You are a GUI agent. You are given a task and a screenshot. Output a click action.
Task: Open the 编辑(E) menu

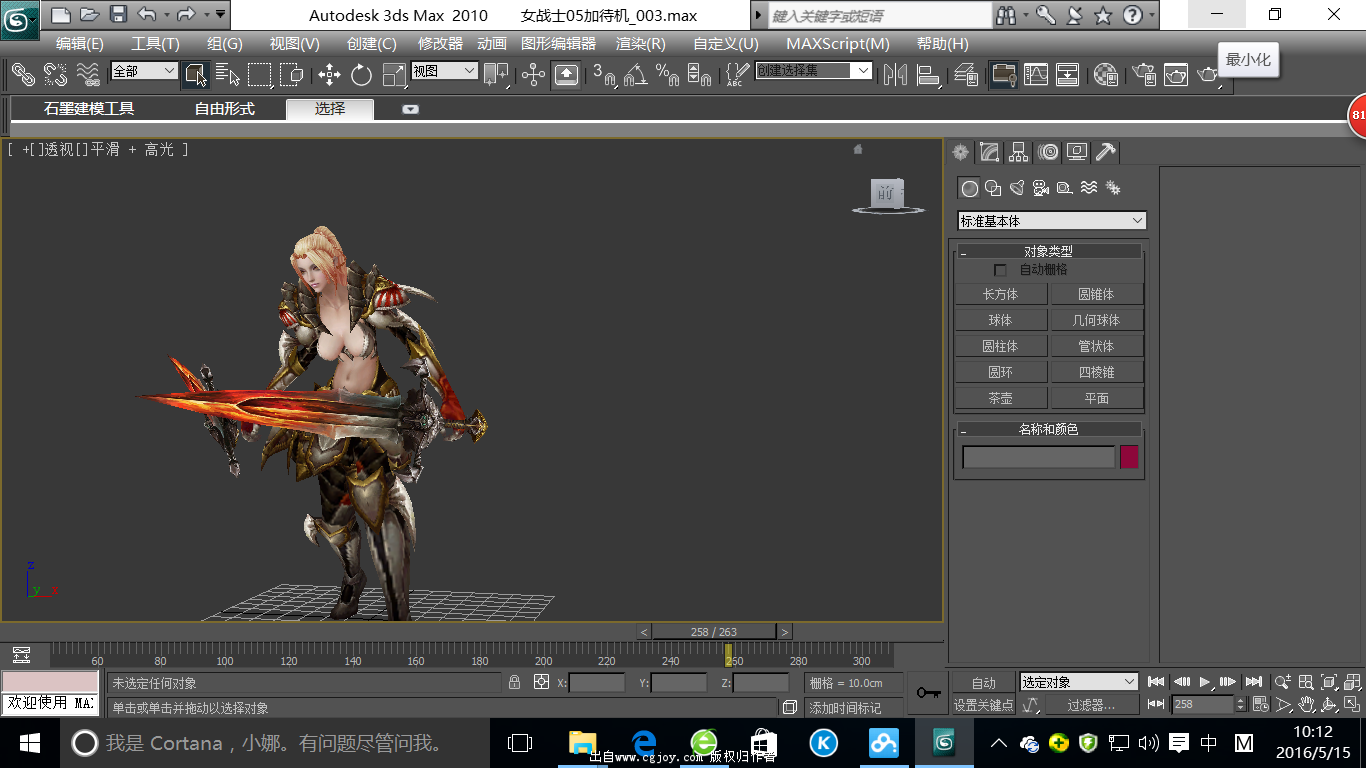(x=80, y=44)
